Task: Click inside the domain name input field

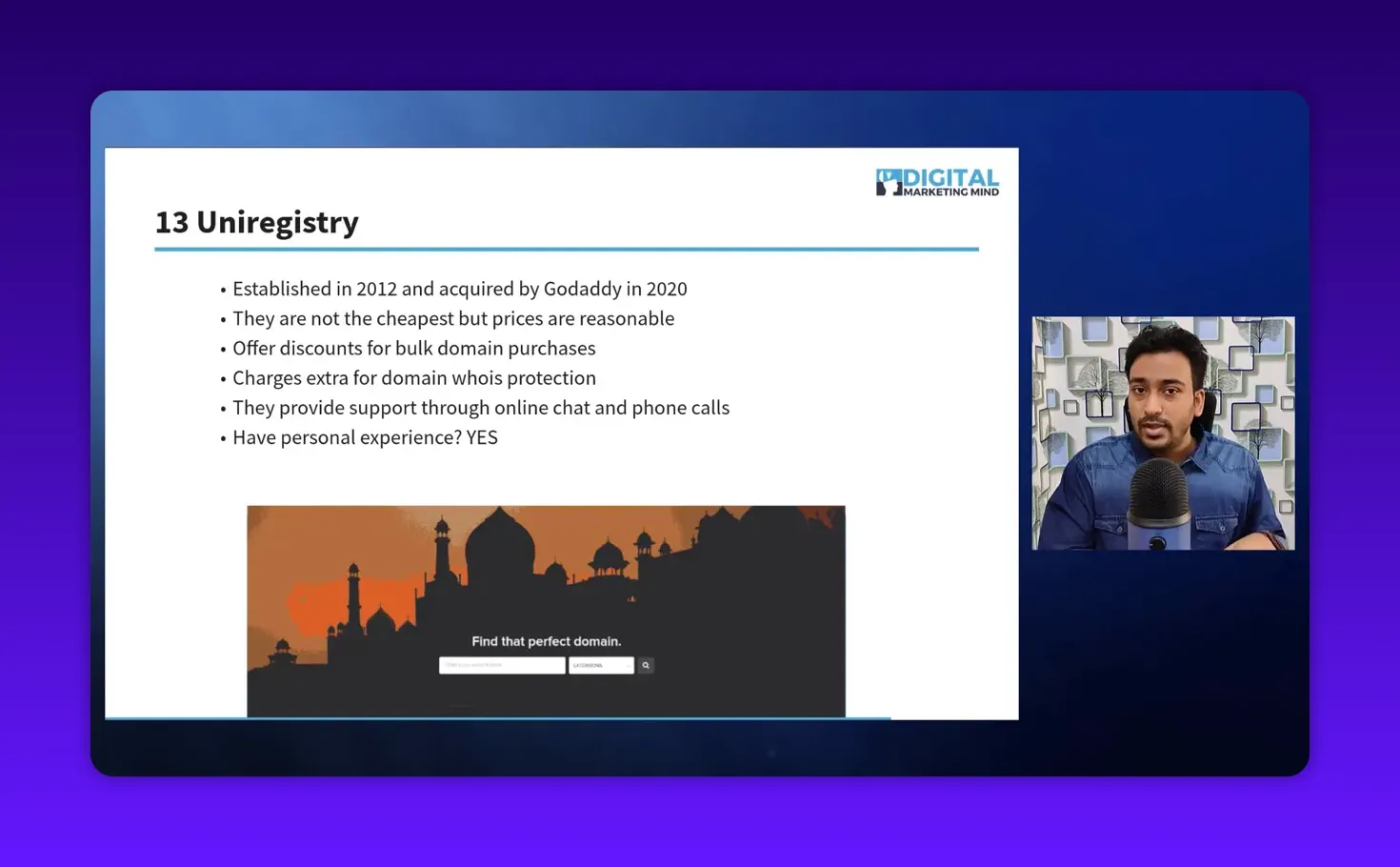Action: tap(502, 664)
